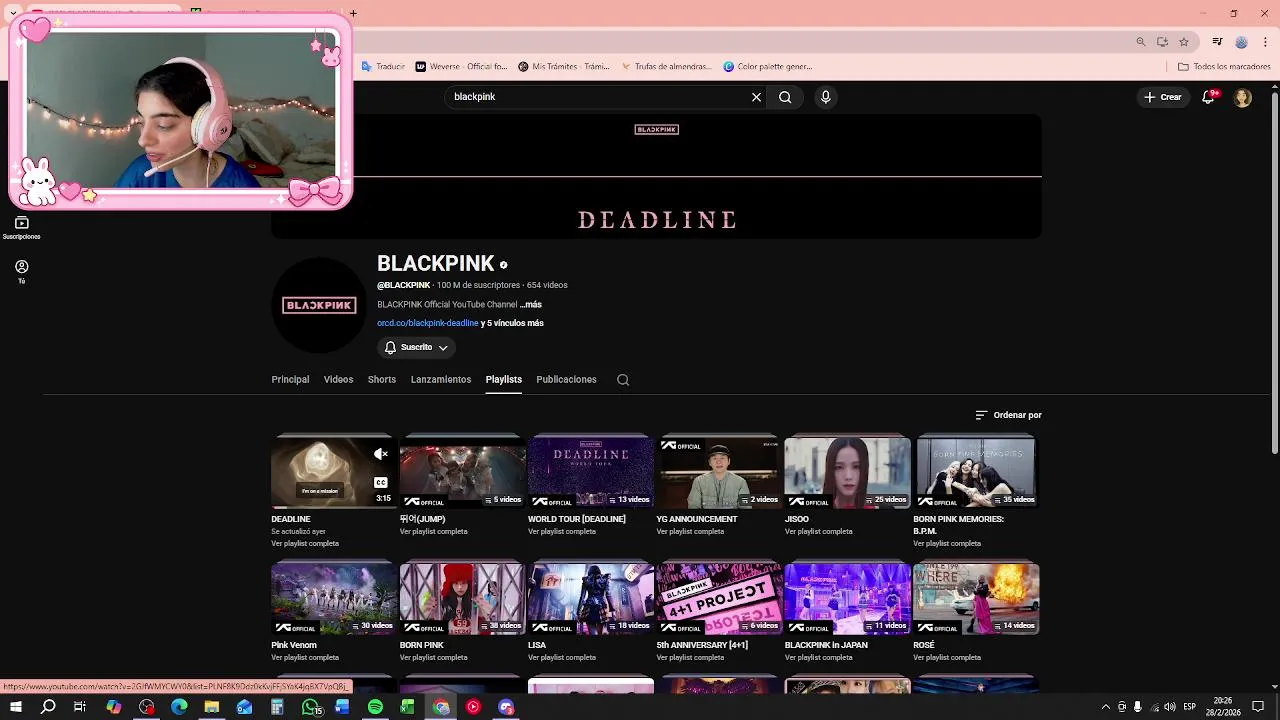Viewport: 1280px width, 720px height.
Task: Switch to the Publicaciones channel tab
Action: coord(566,380)
